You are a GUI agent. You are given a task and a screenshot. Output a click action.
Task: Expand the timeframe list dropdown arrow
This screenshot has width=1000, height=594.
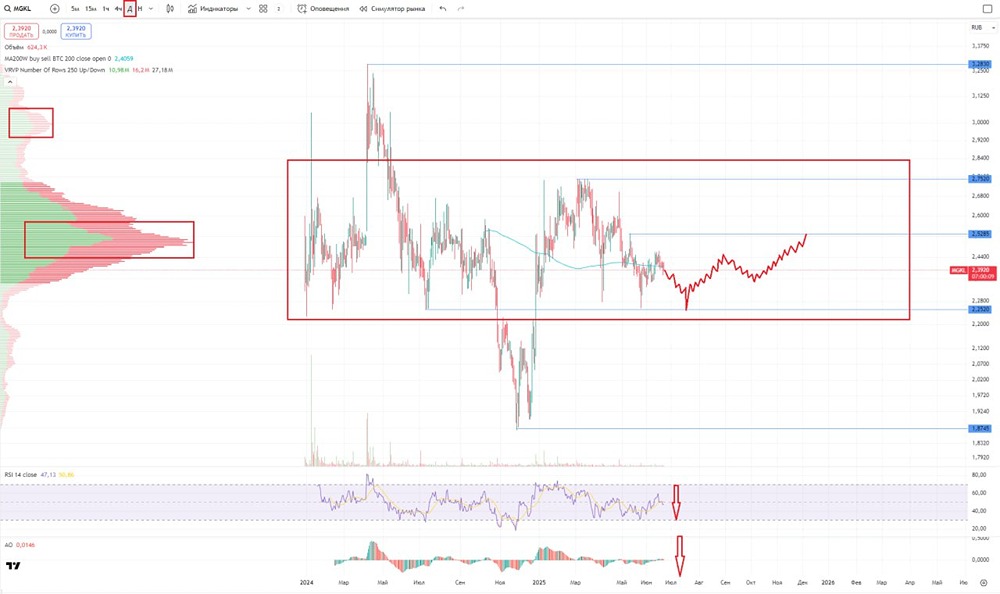pyautogui.click(x=151, y=9)
